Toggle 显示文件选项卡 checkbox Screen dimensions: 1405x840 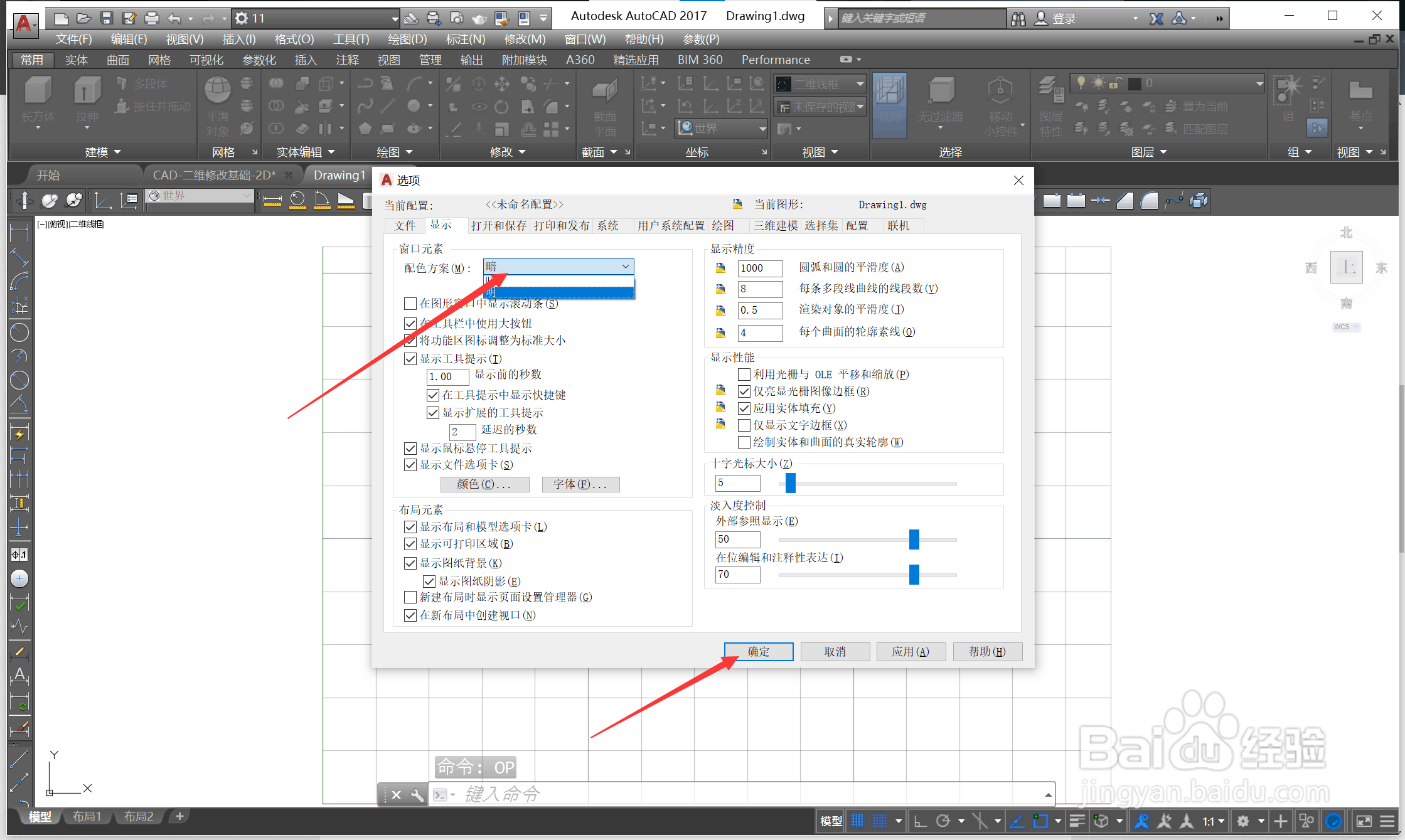click(410, 465)
